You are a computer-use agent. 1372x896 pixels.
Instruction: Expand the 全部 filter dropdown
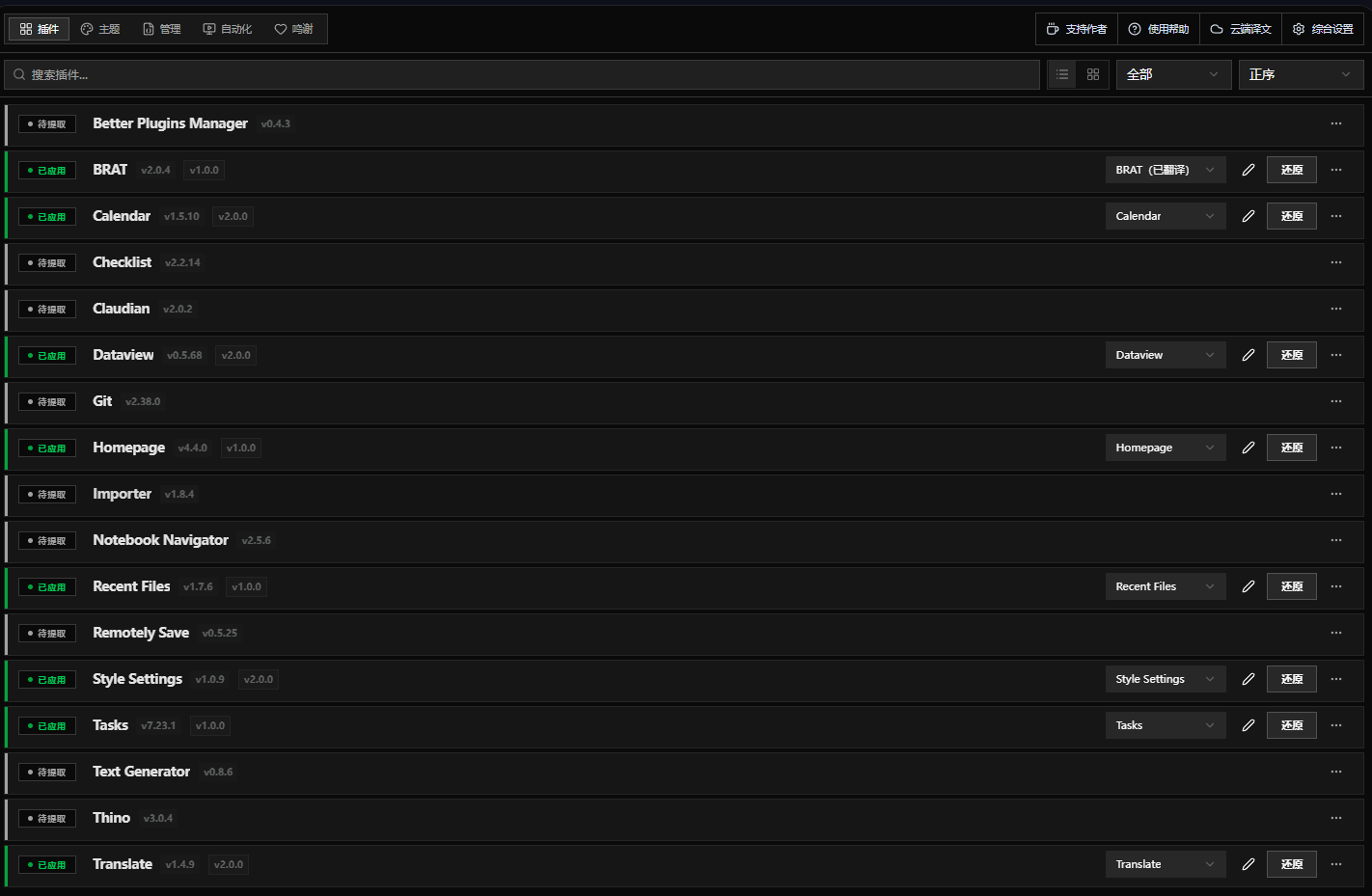(1172, 74)
